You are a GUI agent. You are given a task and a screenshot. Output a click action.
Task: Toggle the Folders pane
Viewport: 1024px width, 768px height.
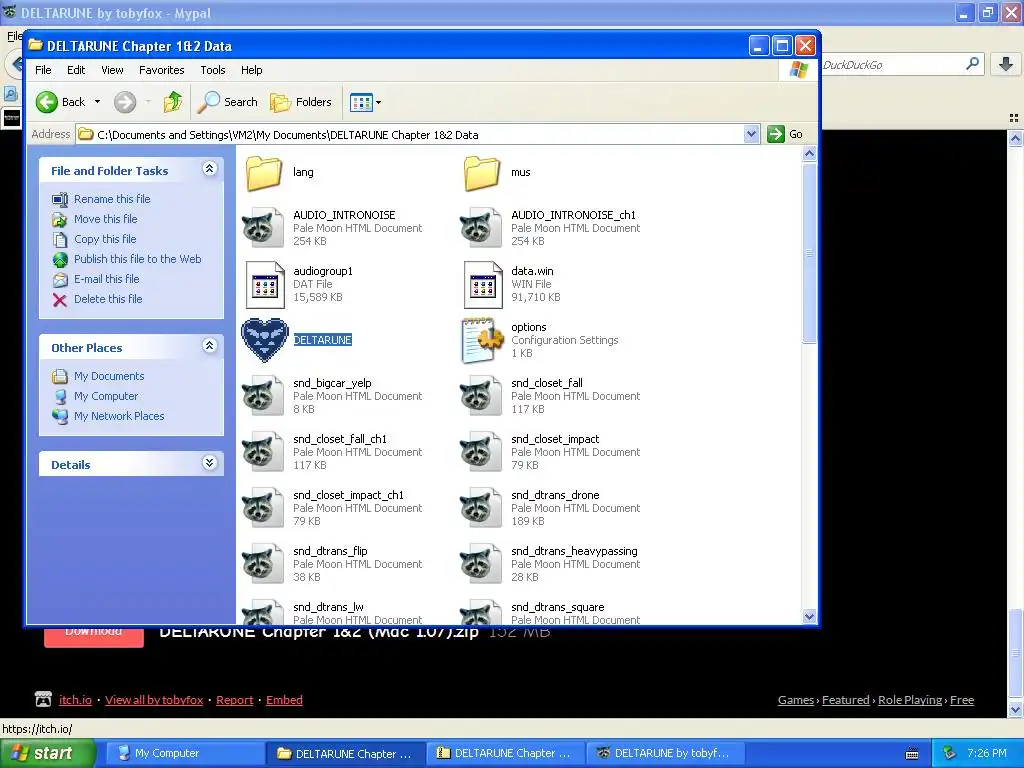pyautogui.click(x=301, y=102)
